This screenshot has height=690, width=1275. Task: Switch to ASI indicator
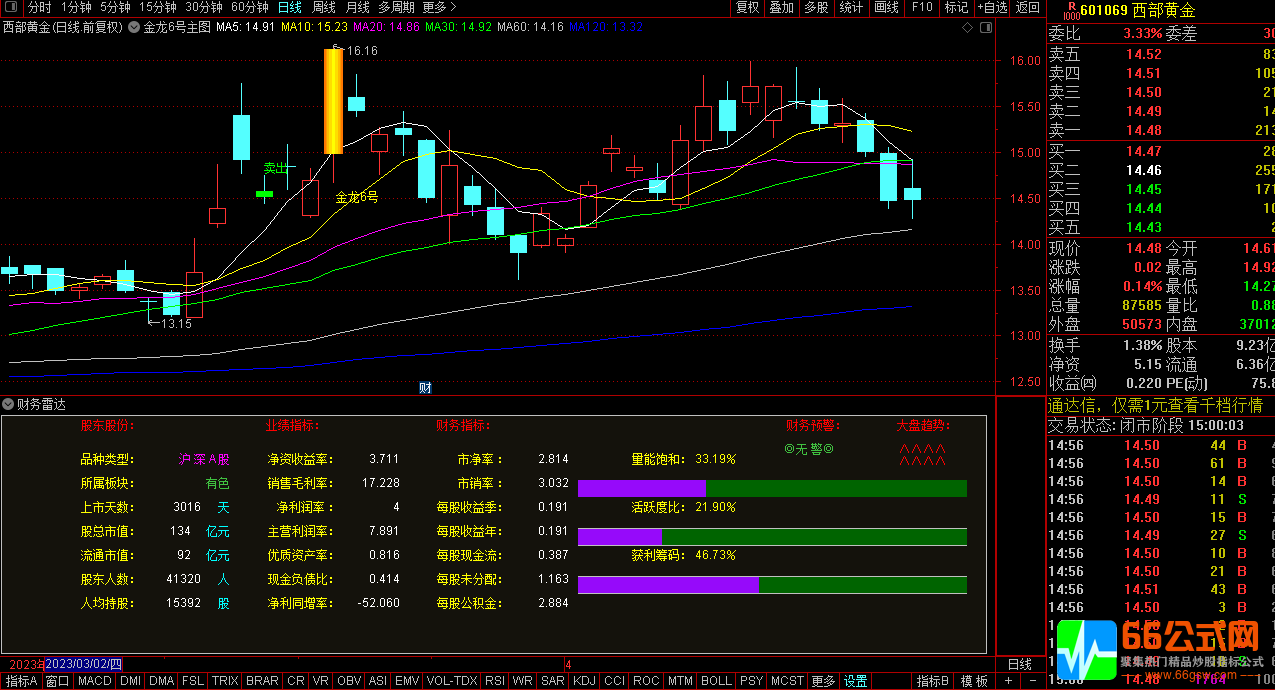[378, 681]
